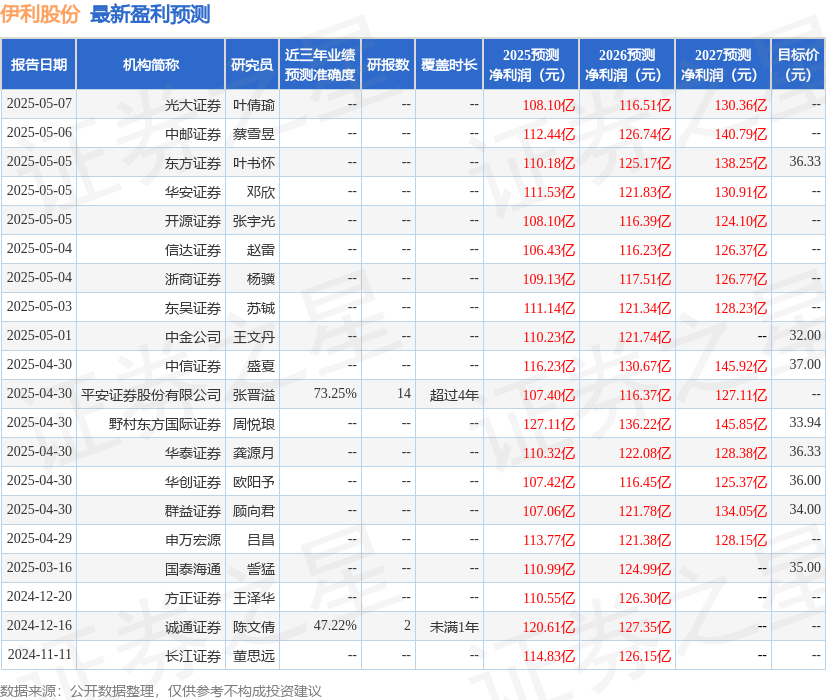Viewport: 826px width, 700px height.
Task: Click the 2027预测净利润 column header
Action: [723, 65]
